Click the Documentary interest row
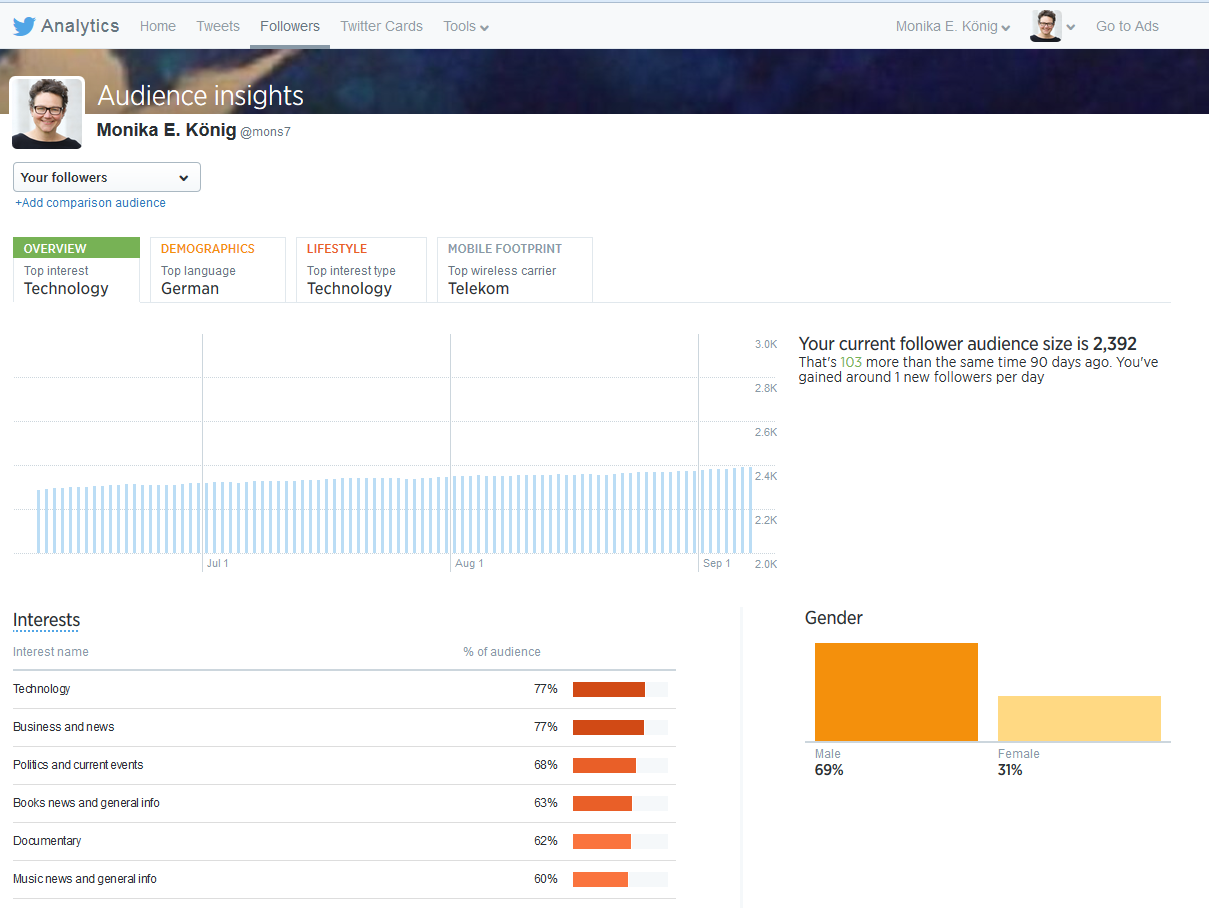This screenshot has height=908, width=1209. point(344,841)
